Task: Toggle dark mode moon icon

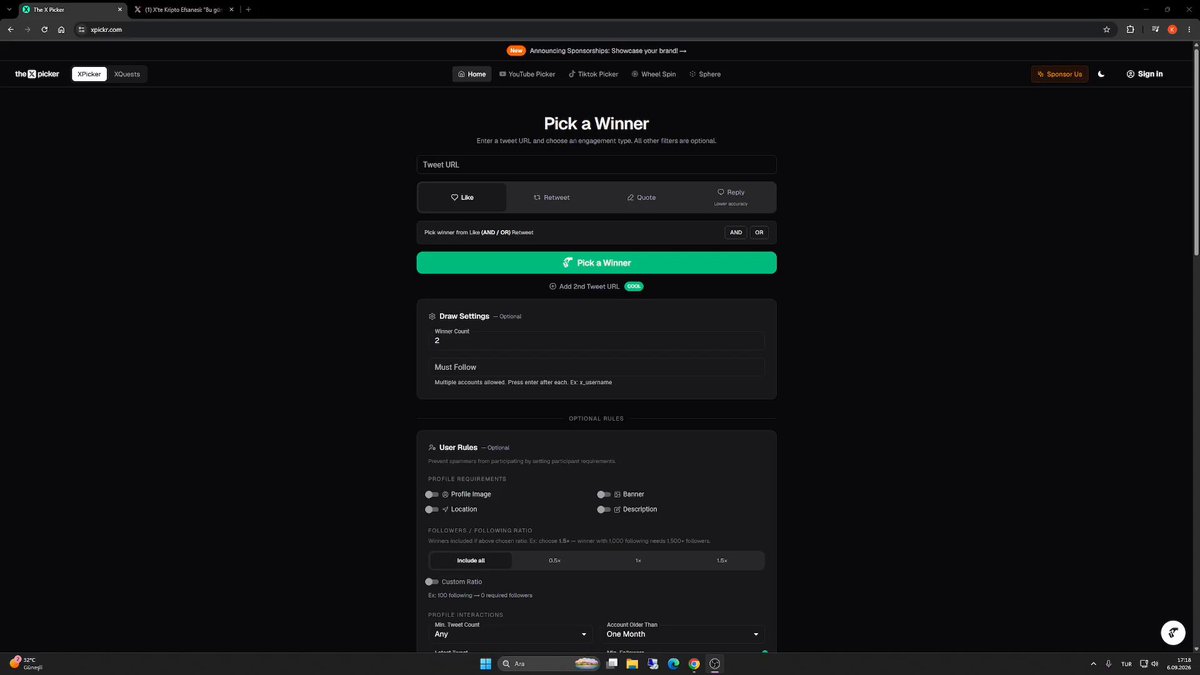Action: click(1101, 74)
